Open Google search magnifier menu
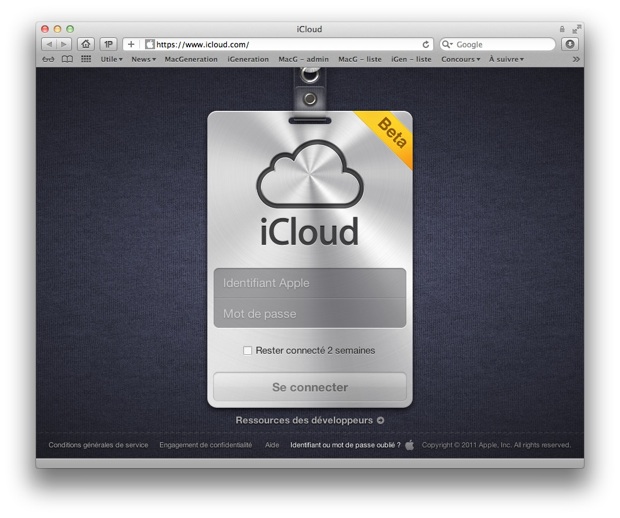This screenshot has width=620, height=518. [x=447, y=44]
